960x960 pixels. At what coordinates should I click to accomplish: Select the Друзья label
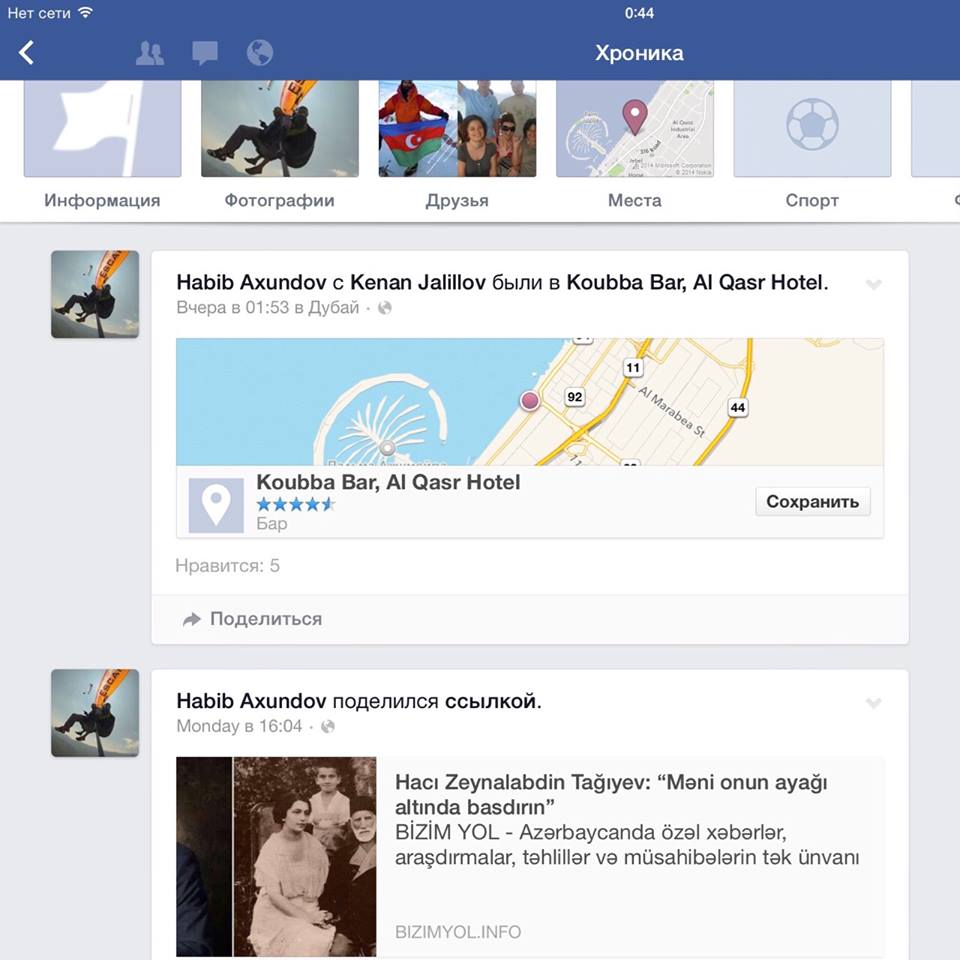tap(457, 201)
